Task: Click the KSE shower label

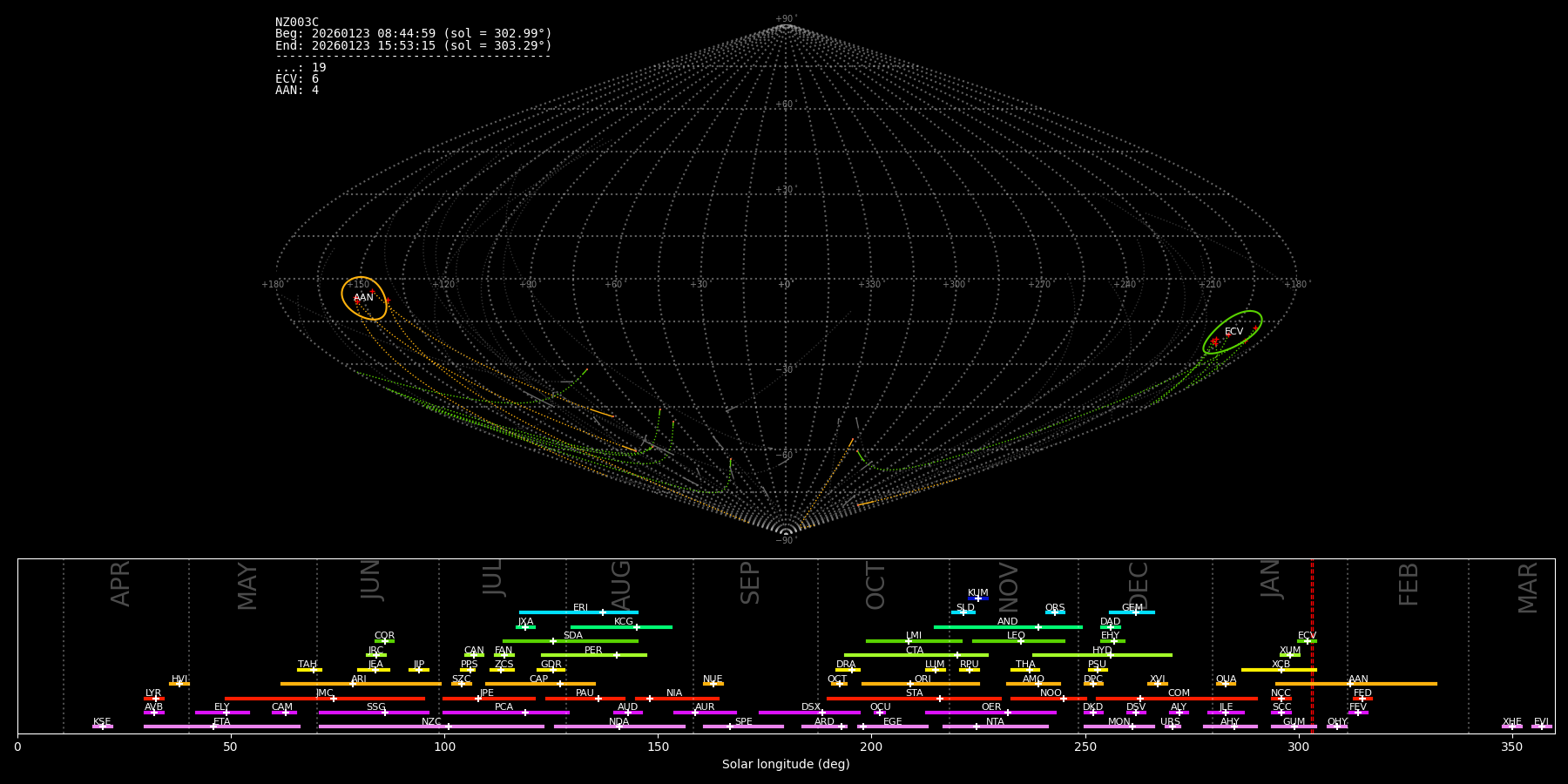Action: pos(102,722)
